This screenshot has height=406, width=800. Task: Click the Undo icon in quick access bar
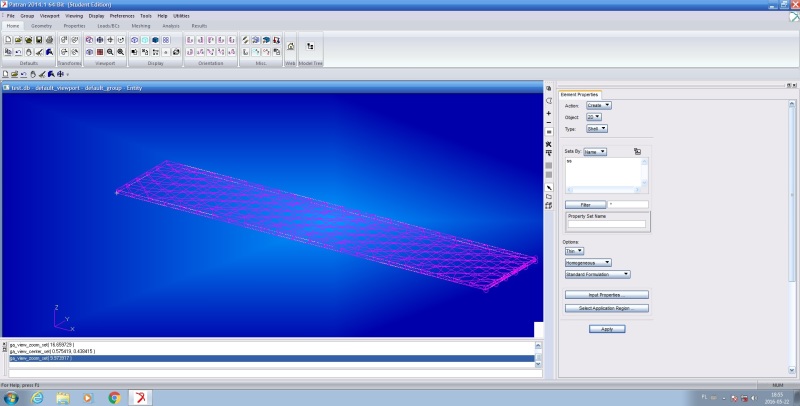pyautogui.click(x=23, y=74)
